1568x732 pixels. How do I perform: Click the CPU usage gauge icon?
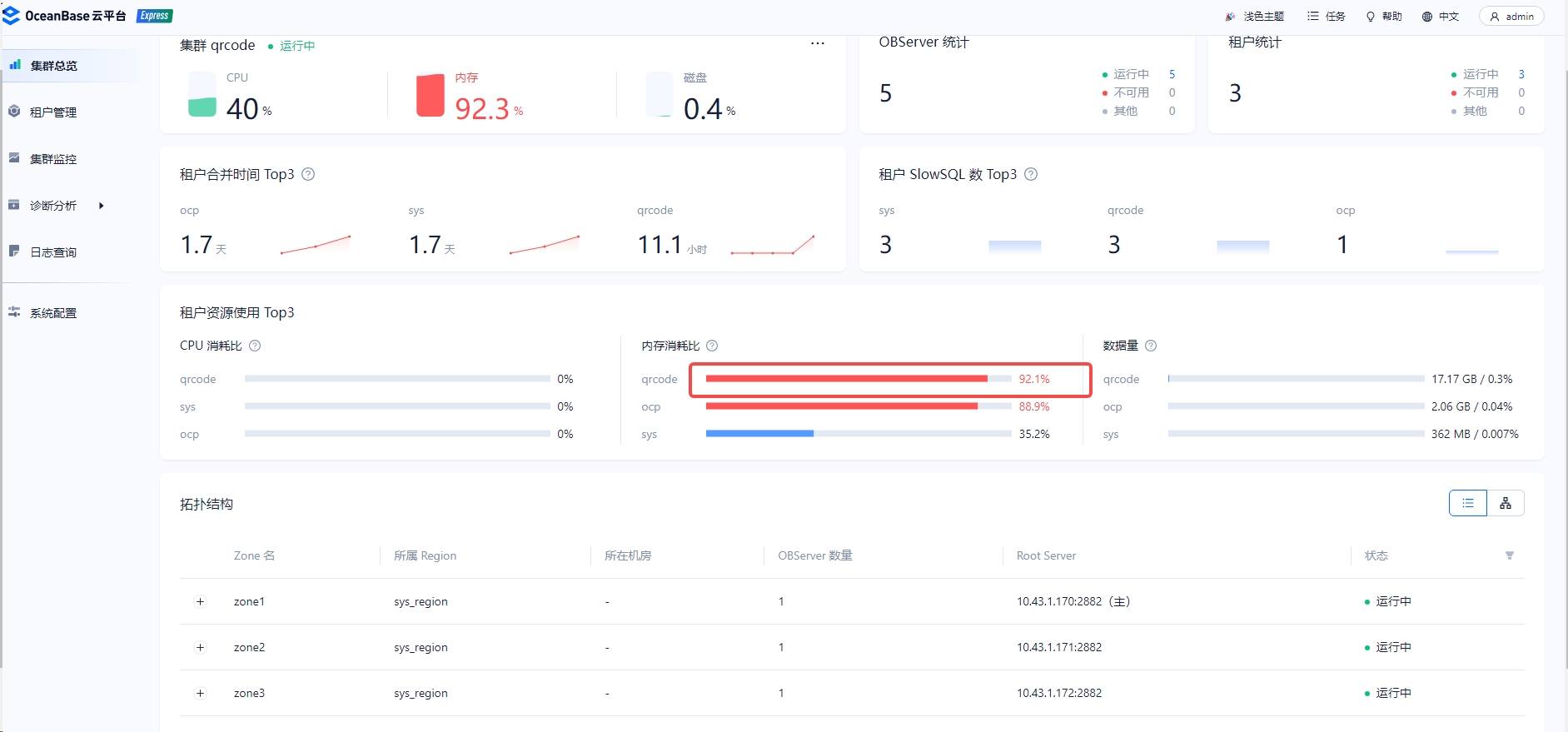(x=202, y=94)
